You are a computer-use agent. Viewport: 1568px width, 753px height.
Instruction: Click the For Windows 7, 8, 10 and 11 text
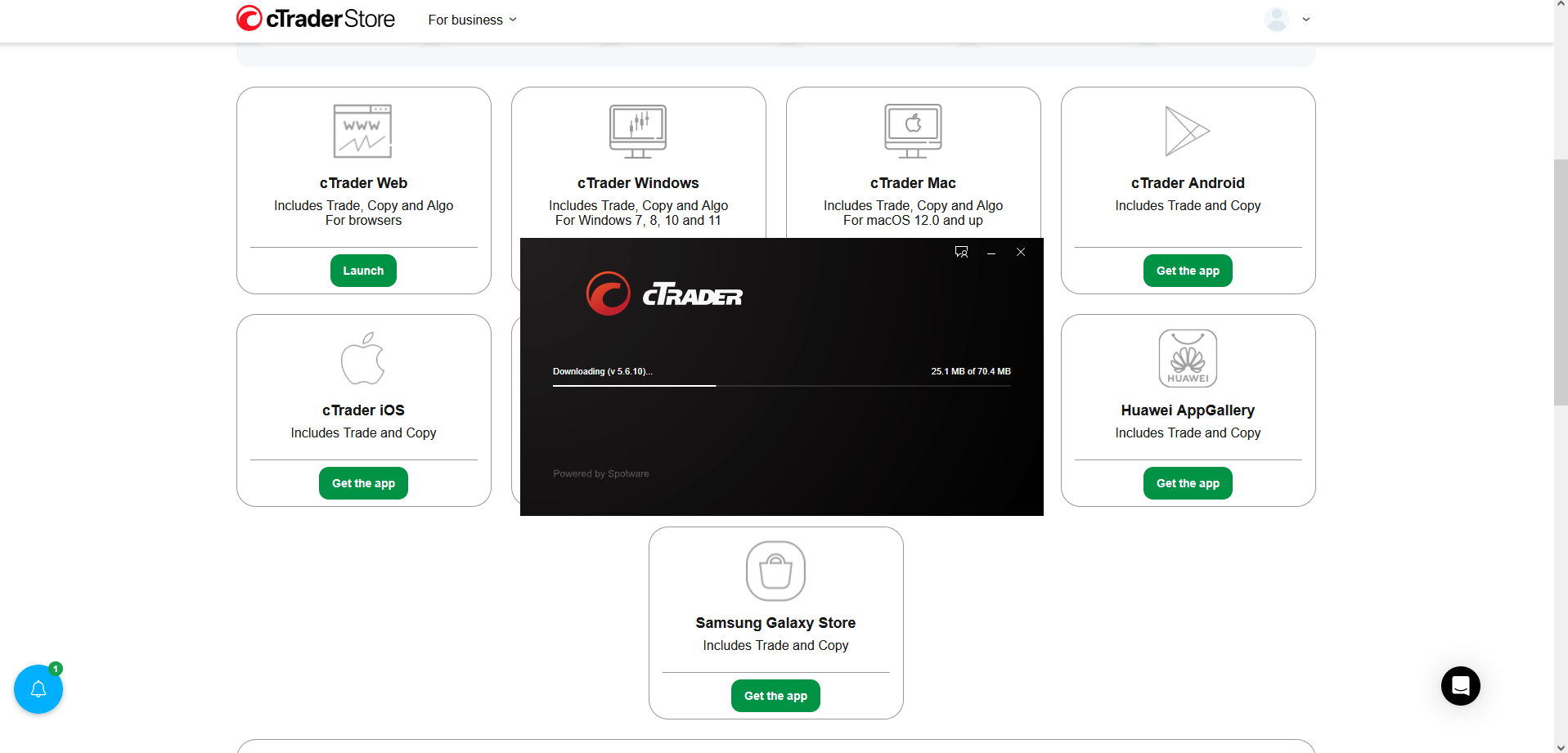[638, 221]
